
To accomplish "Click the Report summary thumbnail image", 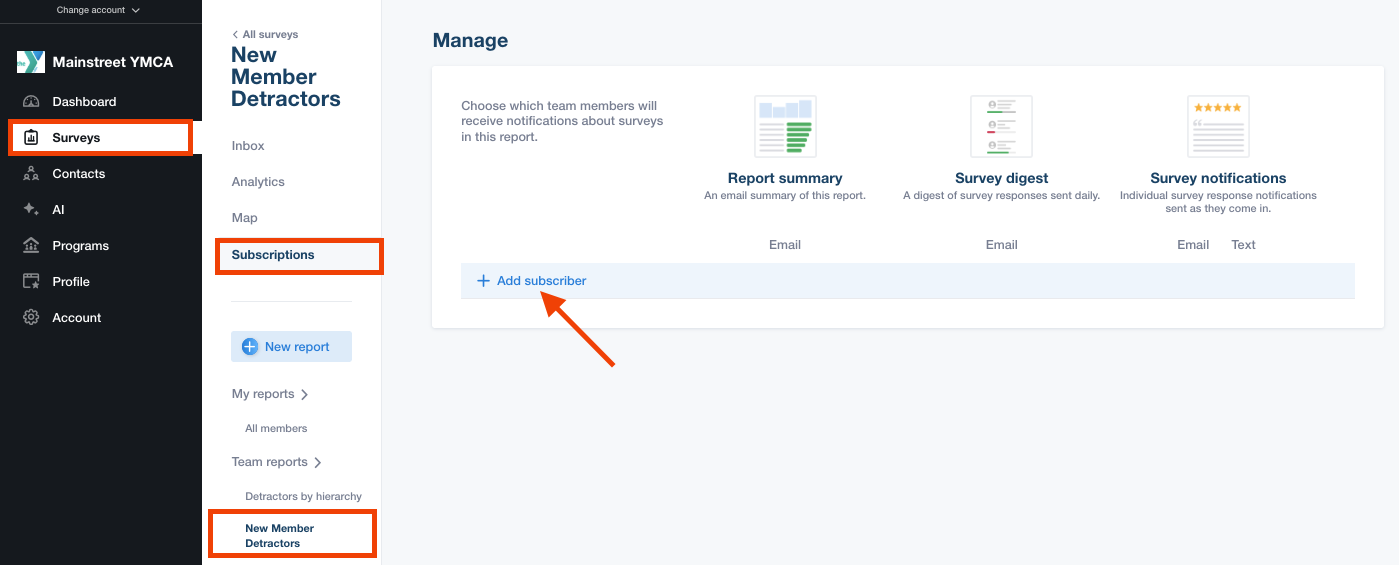I will point(785,127).
